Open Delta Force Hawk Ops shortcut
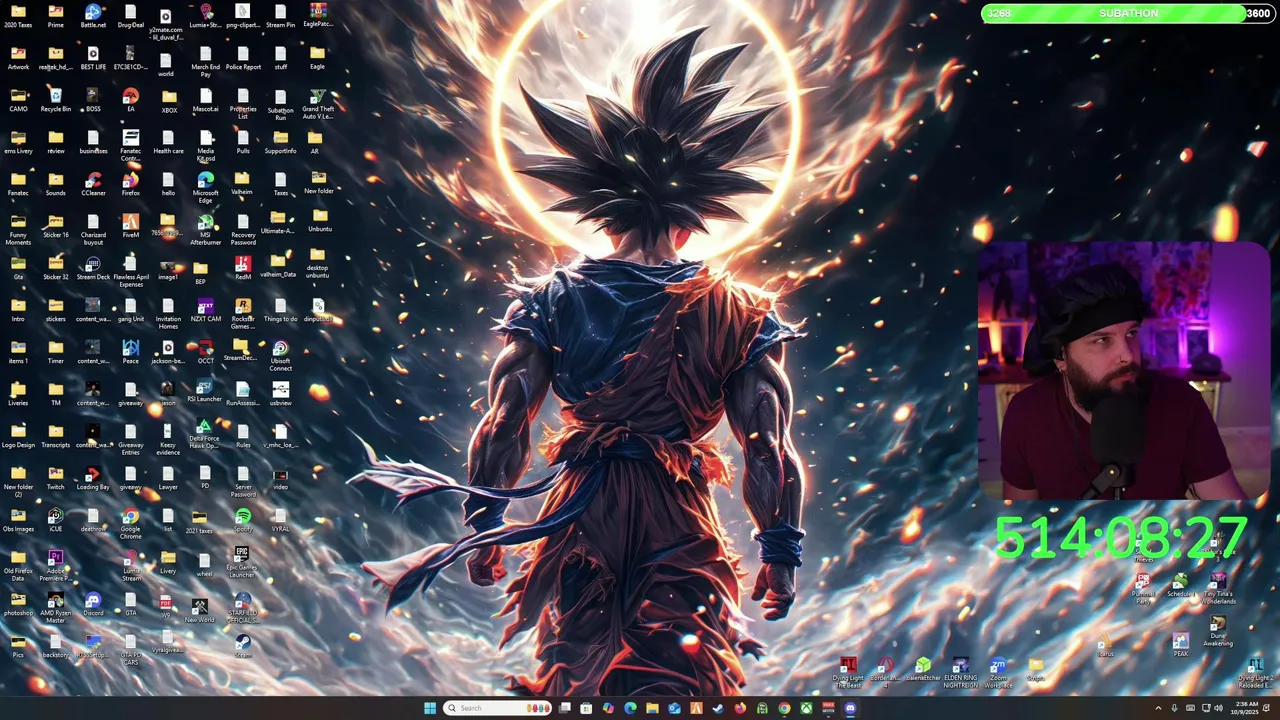The height and width of the screenshot is (720, 1280). pos(204,435)
